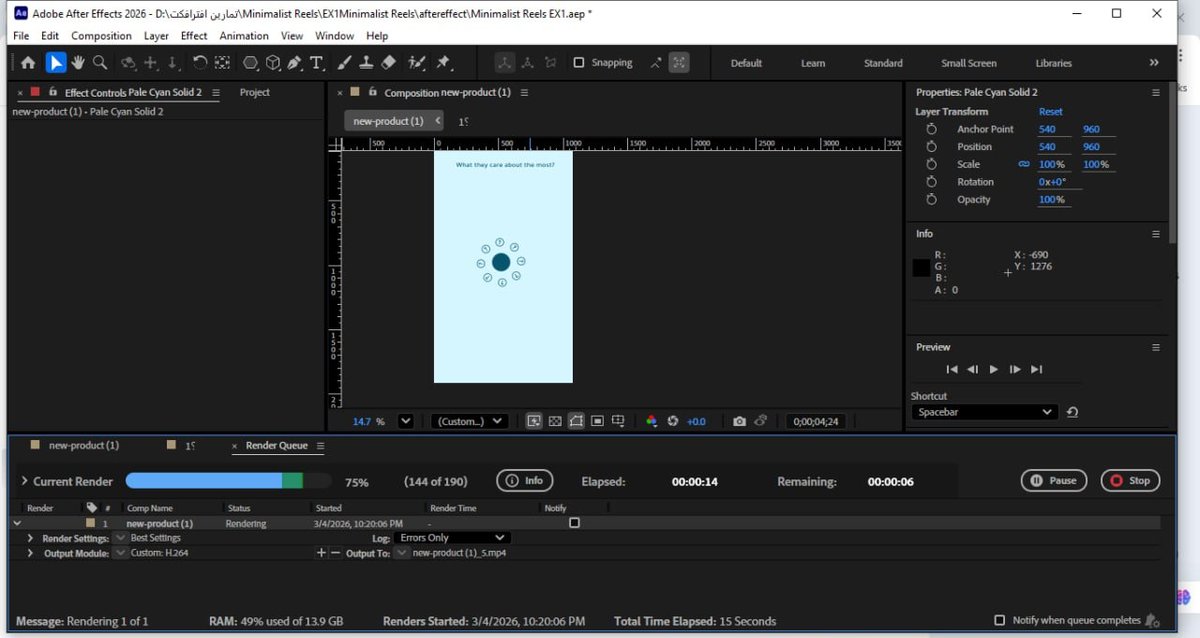Click the Home icon in toolbar

pos(28,63)
